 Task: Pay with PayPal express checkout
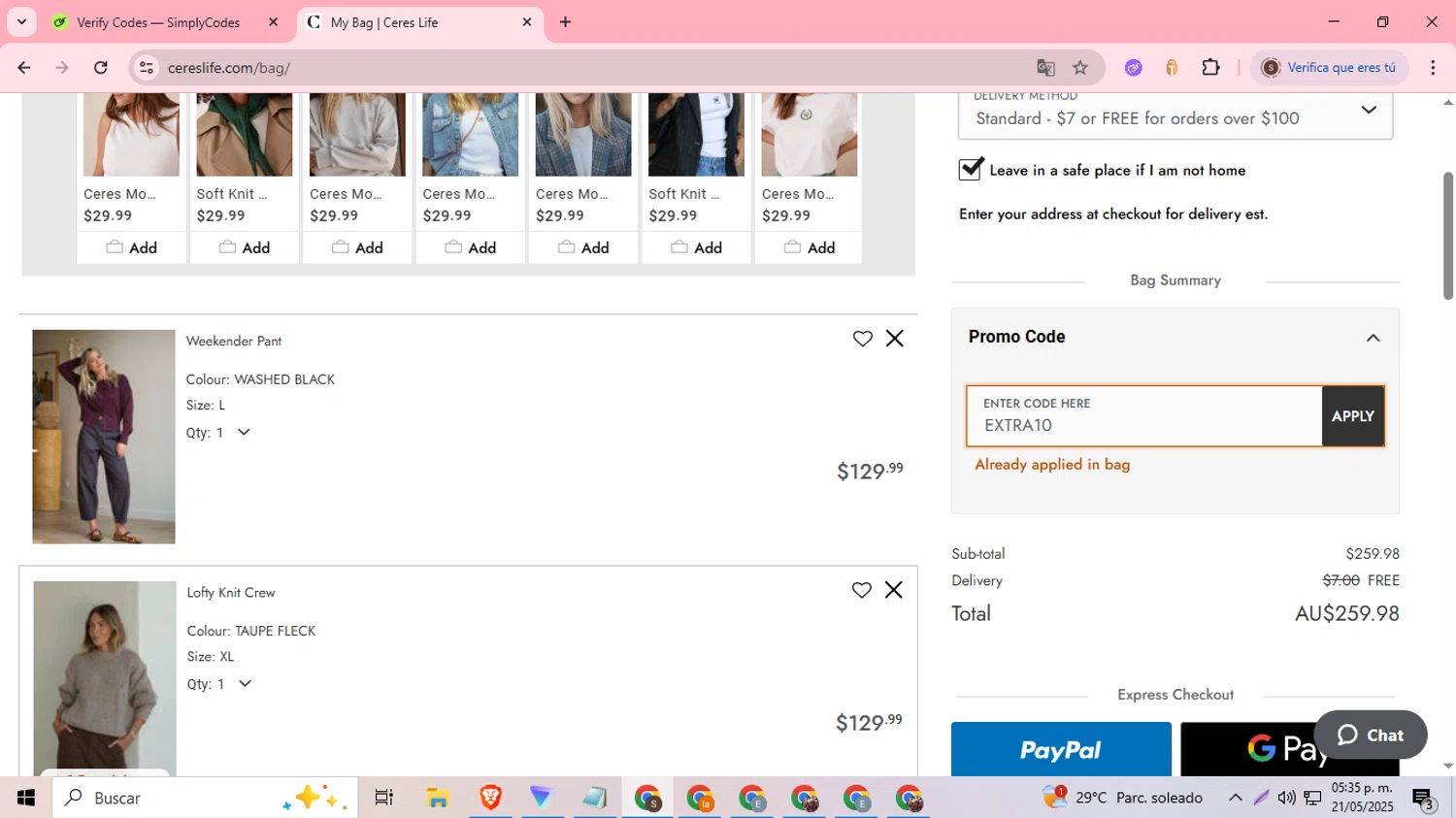coord(1061,749)
